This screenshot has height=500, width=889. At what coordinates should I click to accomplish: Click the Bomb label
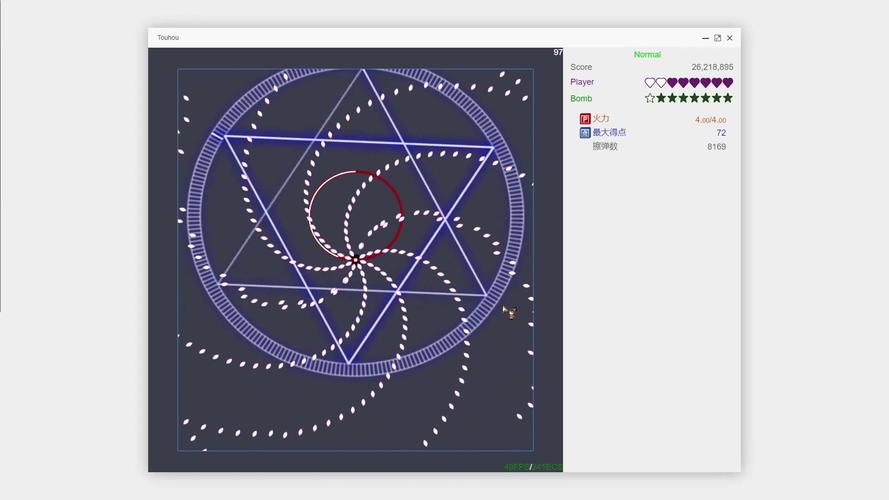click(x=581, y=99)
